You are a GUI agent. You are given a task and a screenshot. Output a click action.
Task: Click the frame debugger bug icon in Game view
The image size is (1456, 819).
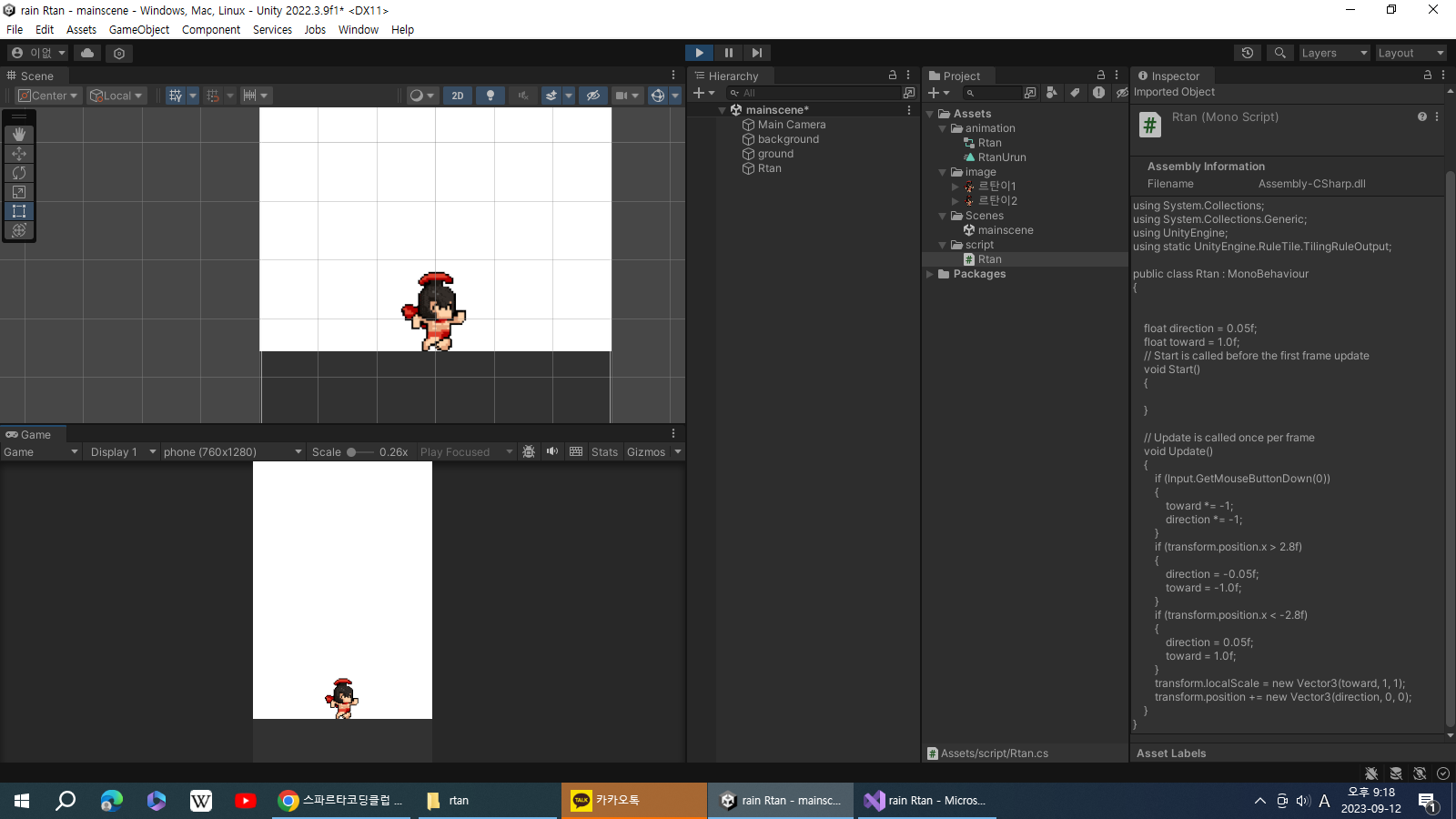[x=529, y=451]
